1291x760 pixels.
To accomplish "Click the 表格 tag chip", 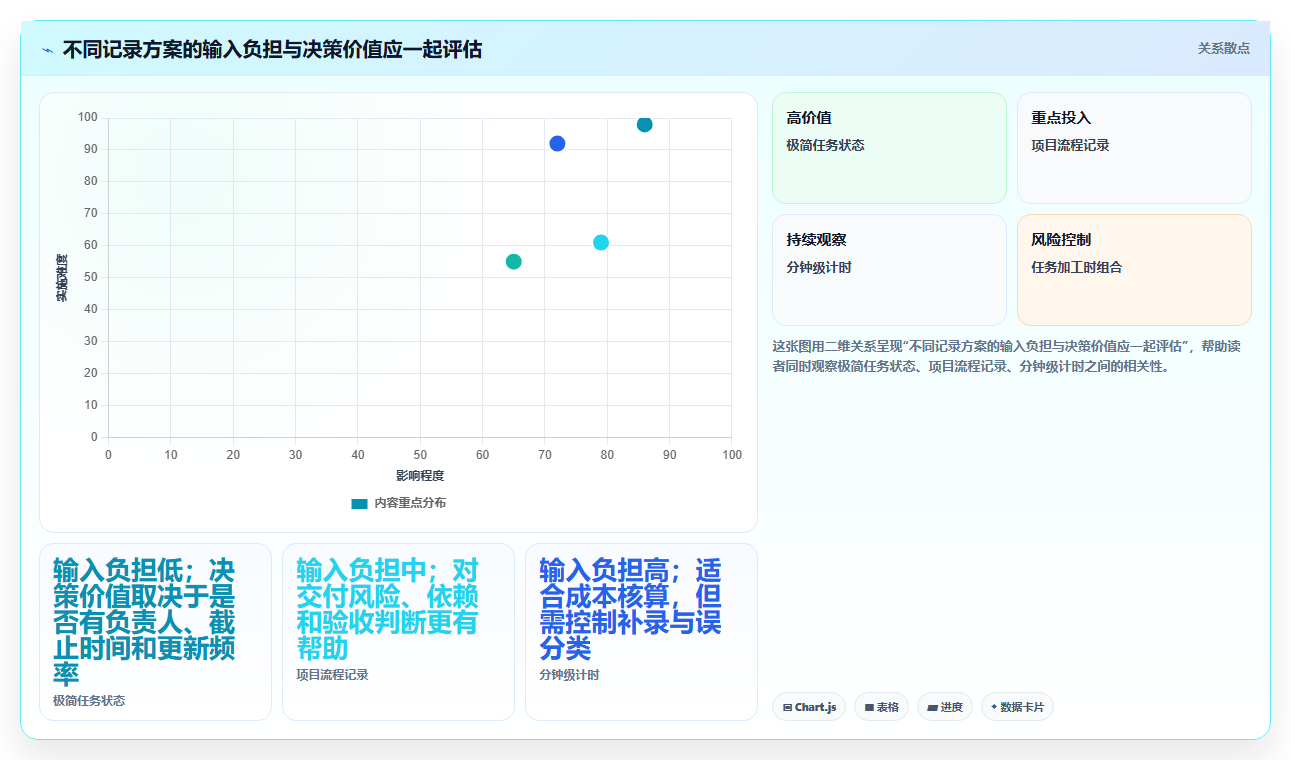I will pyautogui.click(x=881, y=707).
